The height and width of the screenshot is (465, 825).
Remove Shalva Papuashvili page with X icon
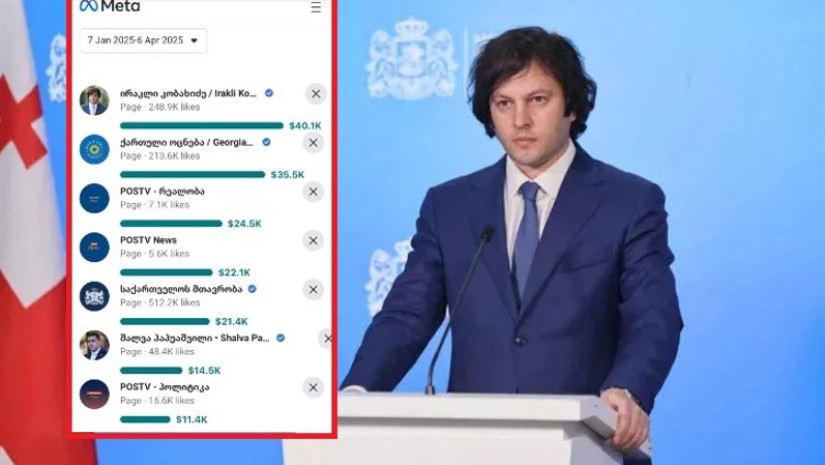(326, 338)
